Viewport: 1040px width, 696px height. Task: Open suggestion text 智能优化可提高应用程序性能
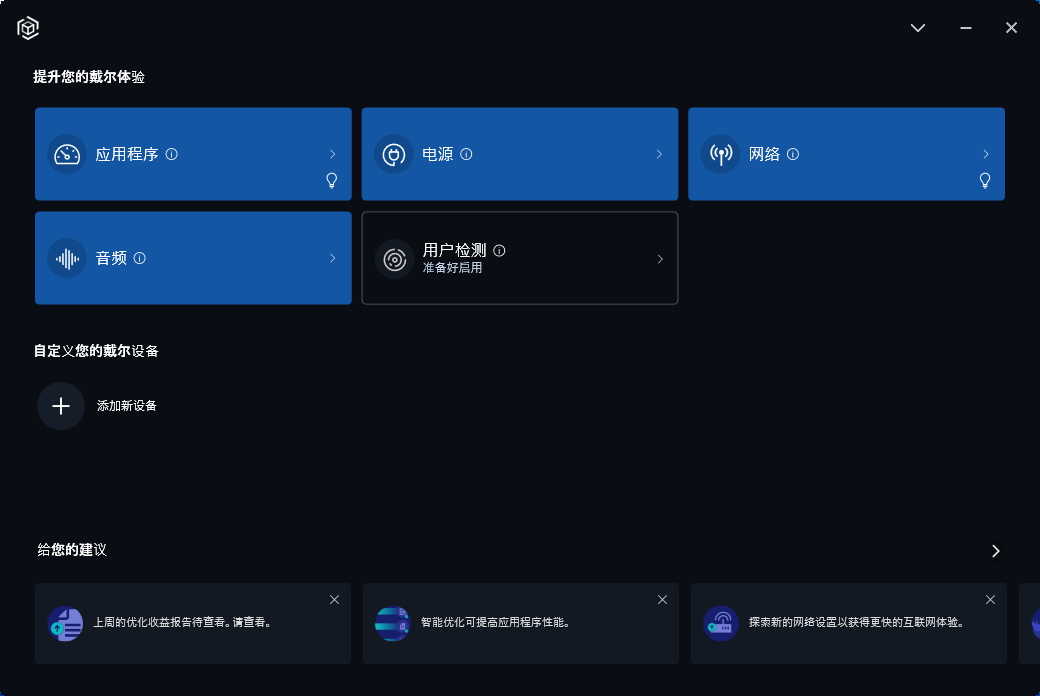tap(497, 622)
